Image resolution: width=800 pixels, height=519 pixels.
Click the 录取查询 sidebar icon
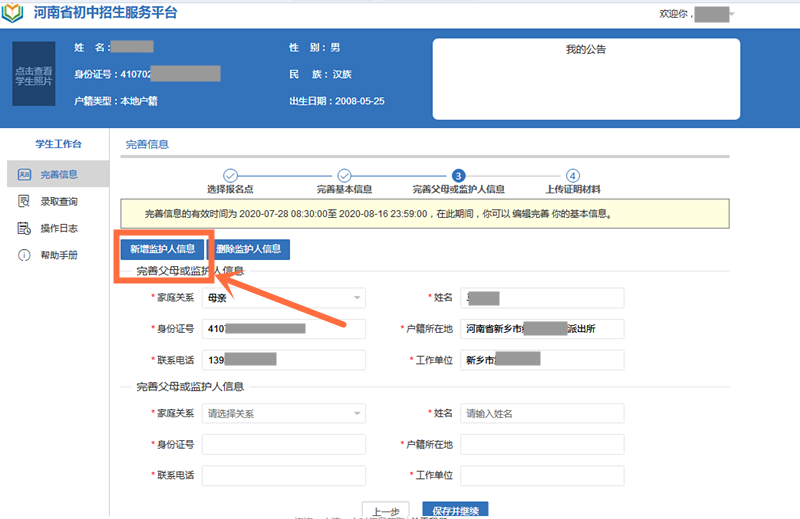[24, 201]
